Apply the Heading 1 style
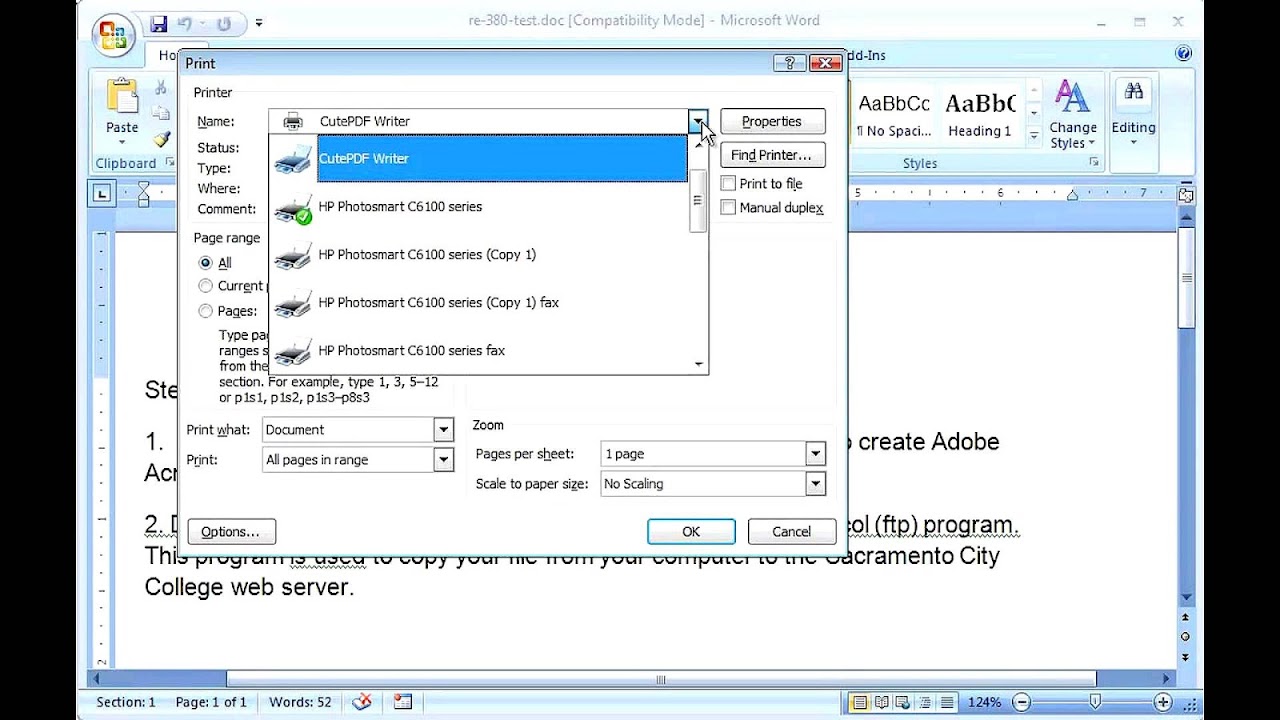 click(x=980, y=114)
